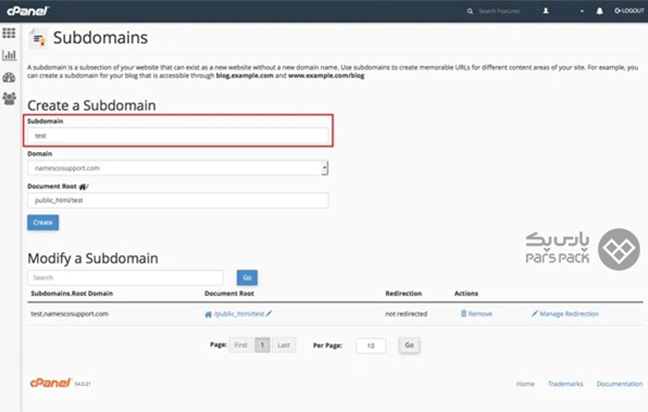Open the Domain dropdown list
Screen dimensions: 648x412
(x=178, y=168)
